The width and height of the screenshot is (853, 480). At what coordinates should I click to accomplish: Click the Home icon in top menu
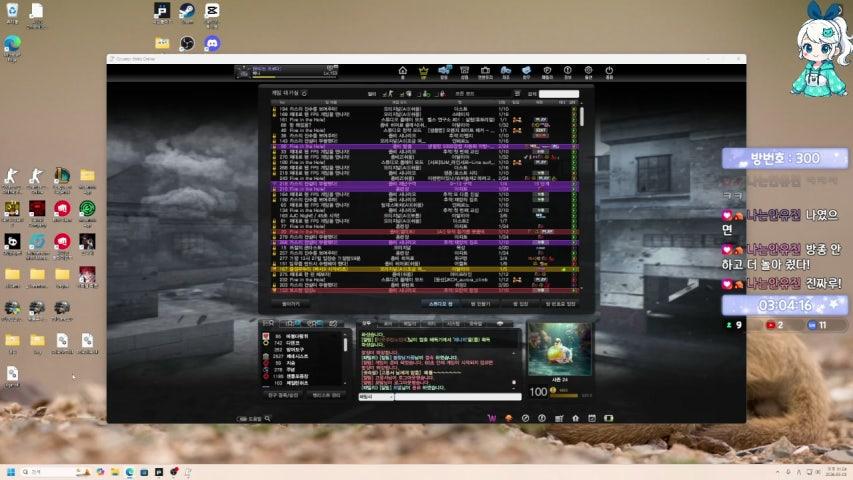402,72
